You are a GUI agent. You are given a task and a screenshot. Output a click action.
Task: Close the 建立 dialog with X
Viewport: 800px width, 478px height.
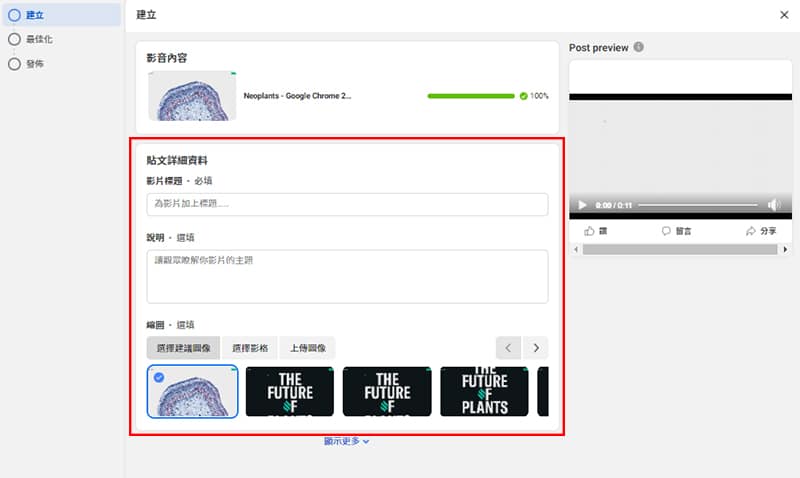784,15
